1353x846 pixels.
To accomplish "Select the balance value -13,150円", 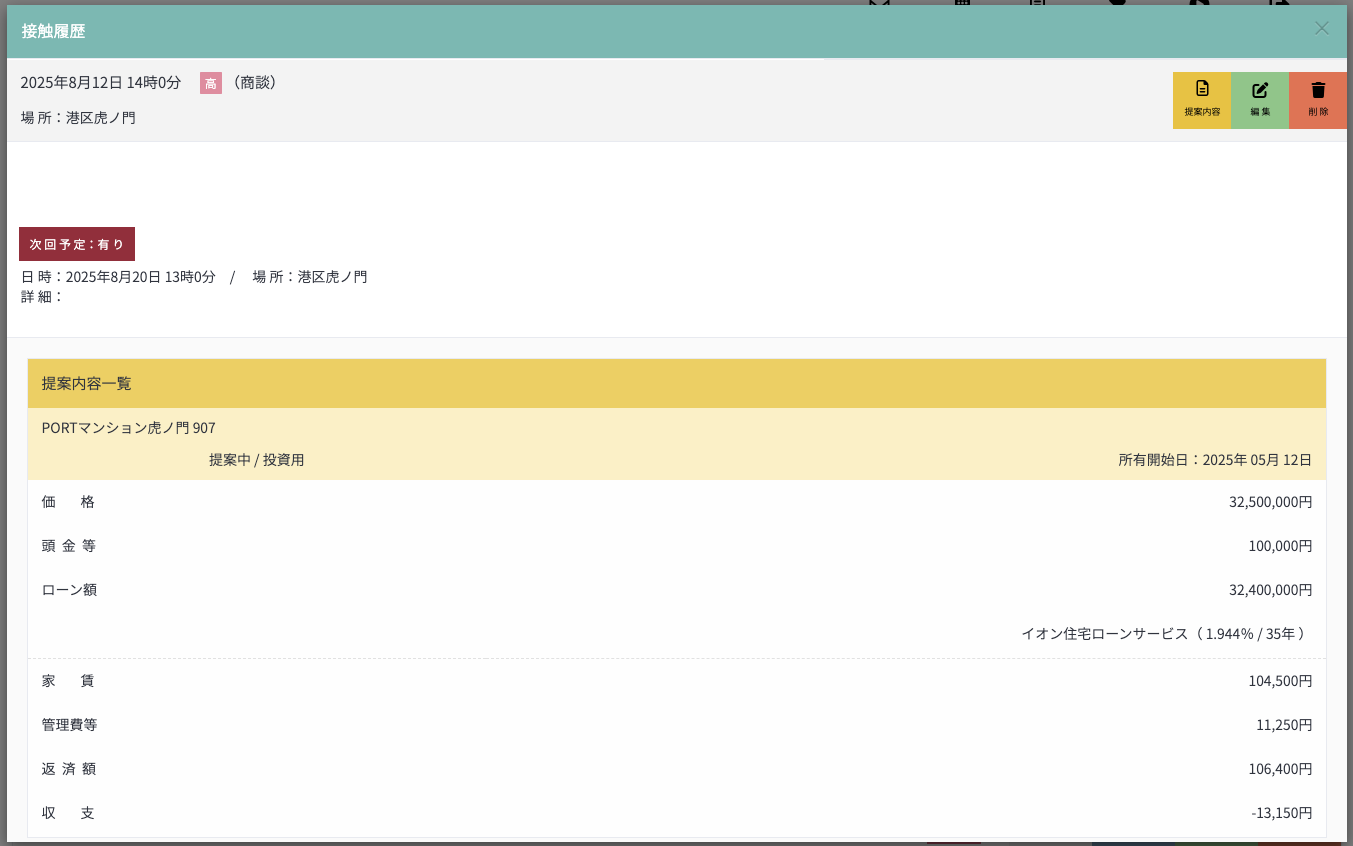I will [x=1282, y=813].
